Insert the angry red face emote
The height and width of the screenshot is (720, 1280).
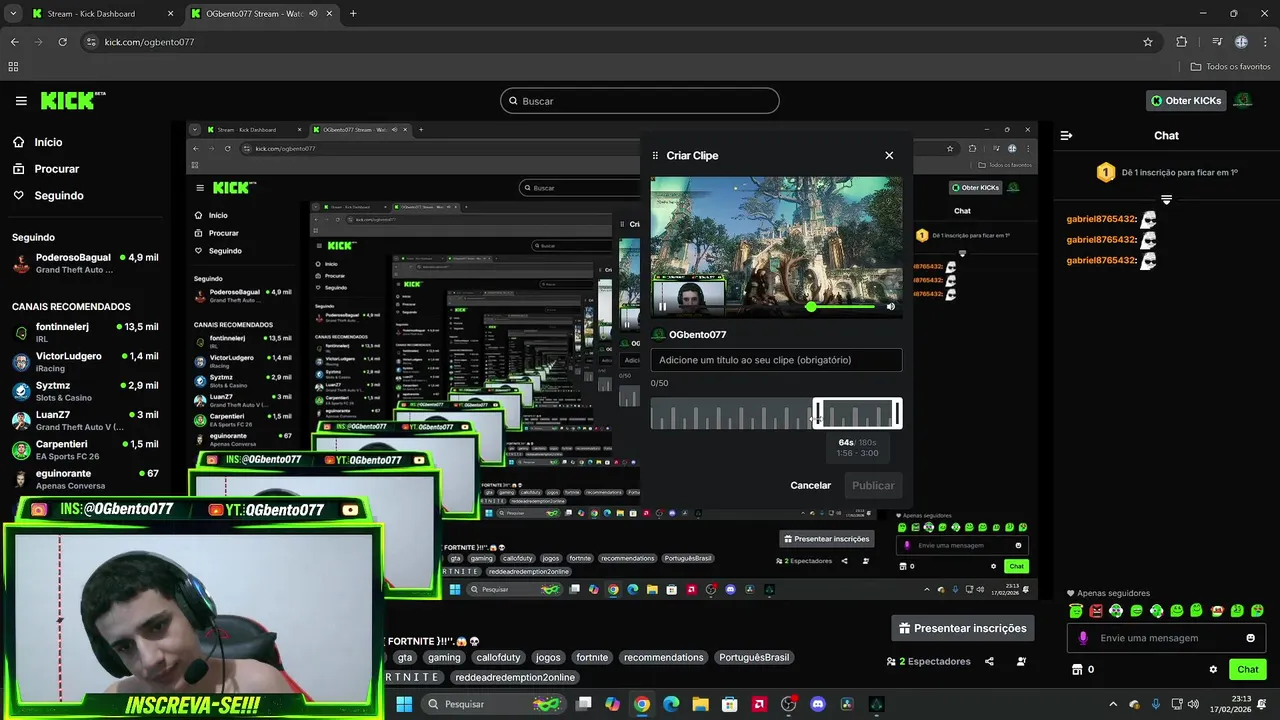(1096, 610)
